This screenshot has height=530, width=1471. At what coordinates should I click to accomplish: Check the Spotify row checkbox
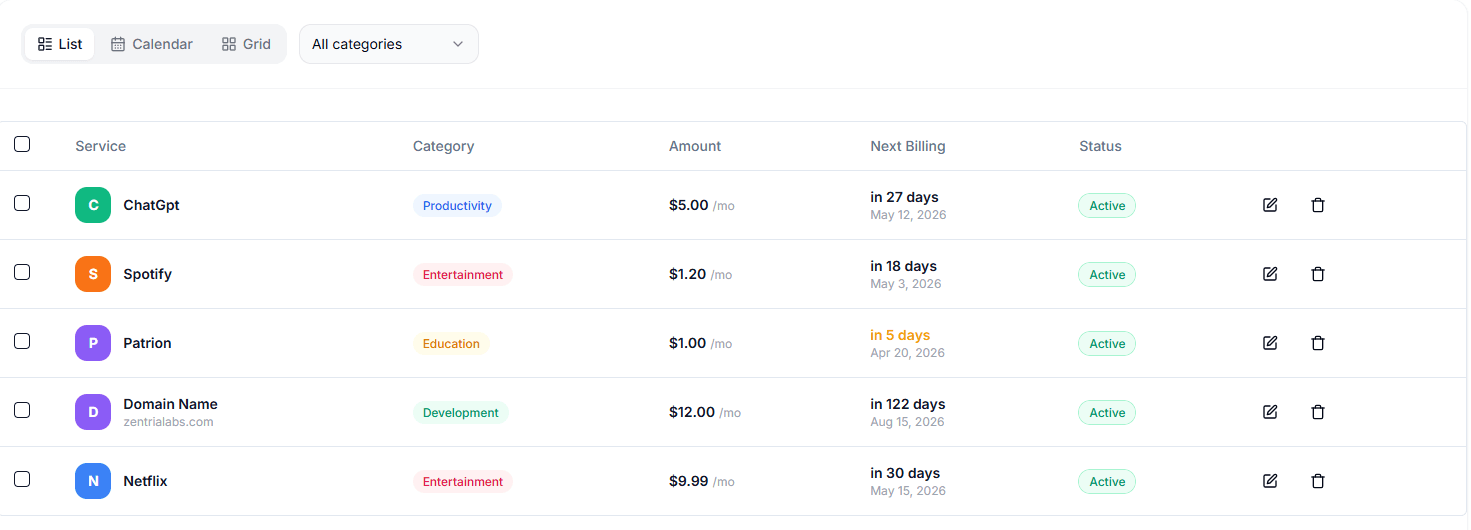22,272
